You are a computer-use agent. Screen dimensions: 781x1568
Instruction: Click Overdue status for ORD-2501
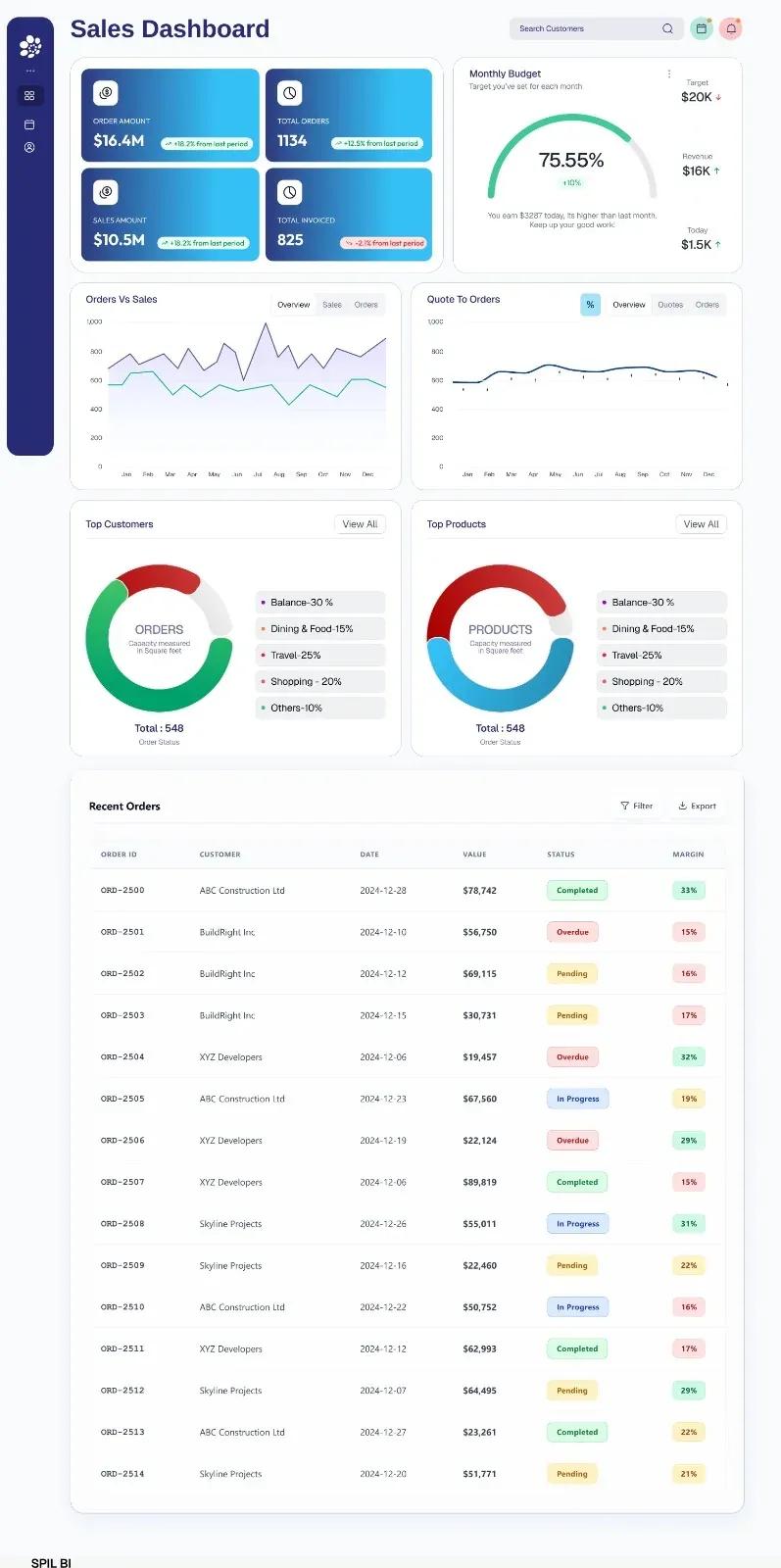pos(572,932)
